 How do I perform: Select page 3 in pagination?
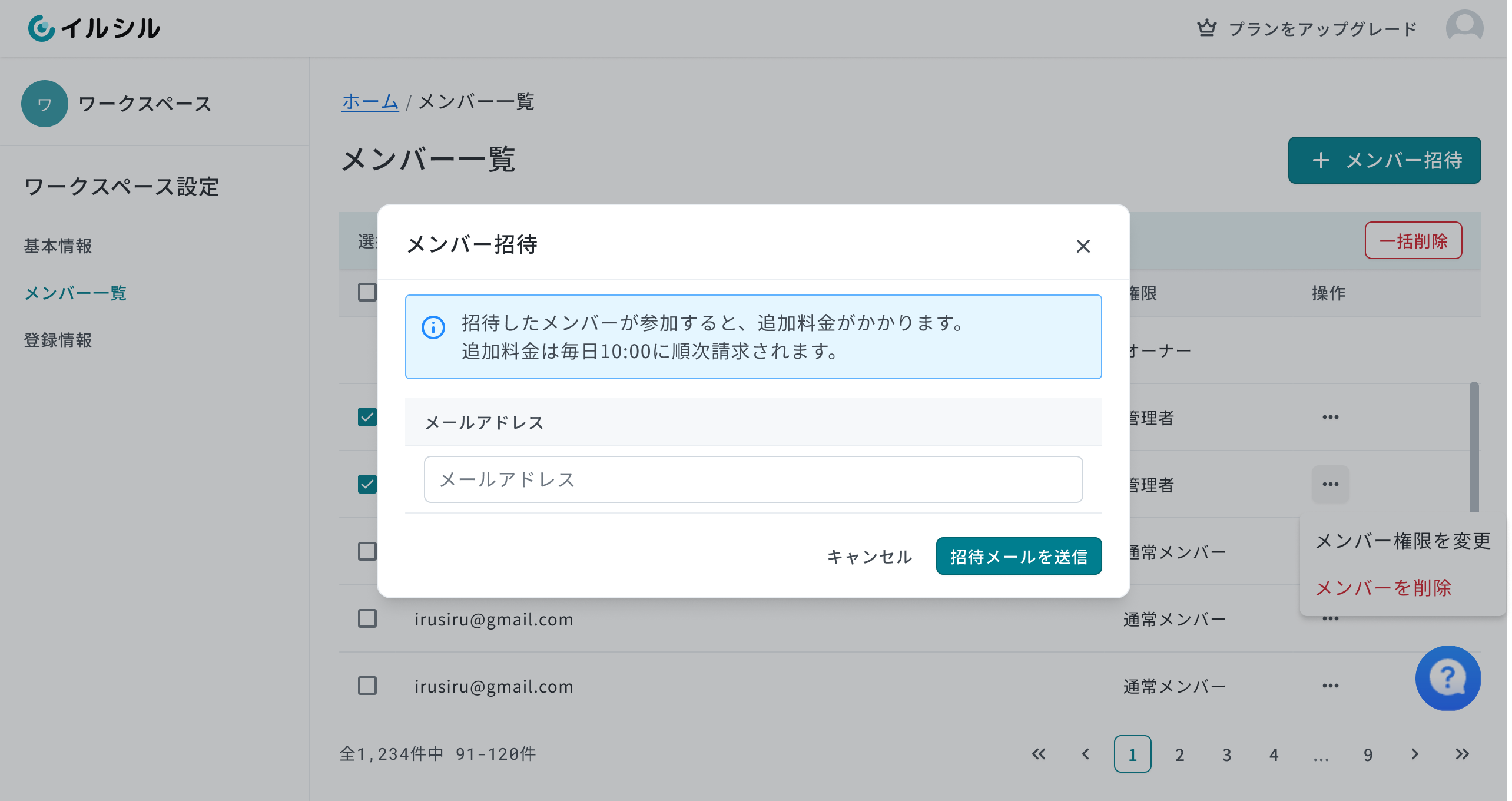1226,754
